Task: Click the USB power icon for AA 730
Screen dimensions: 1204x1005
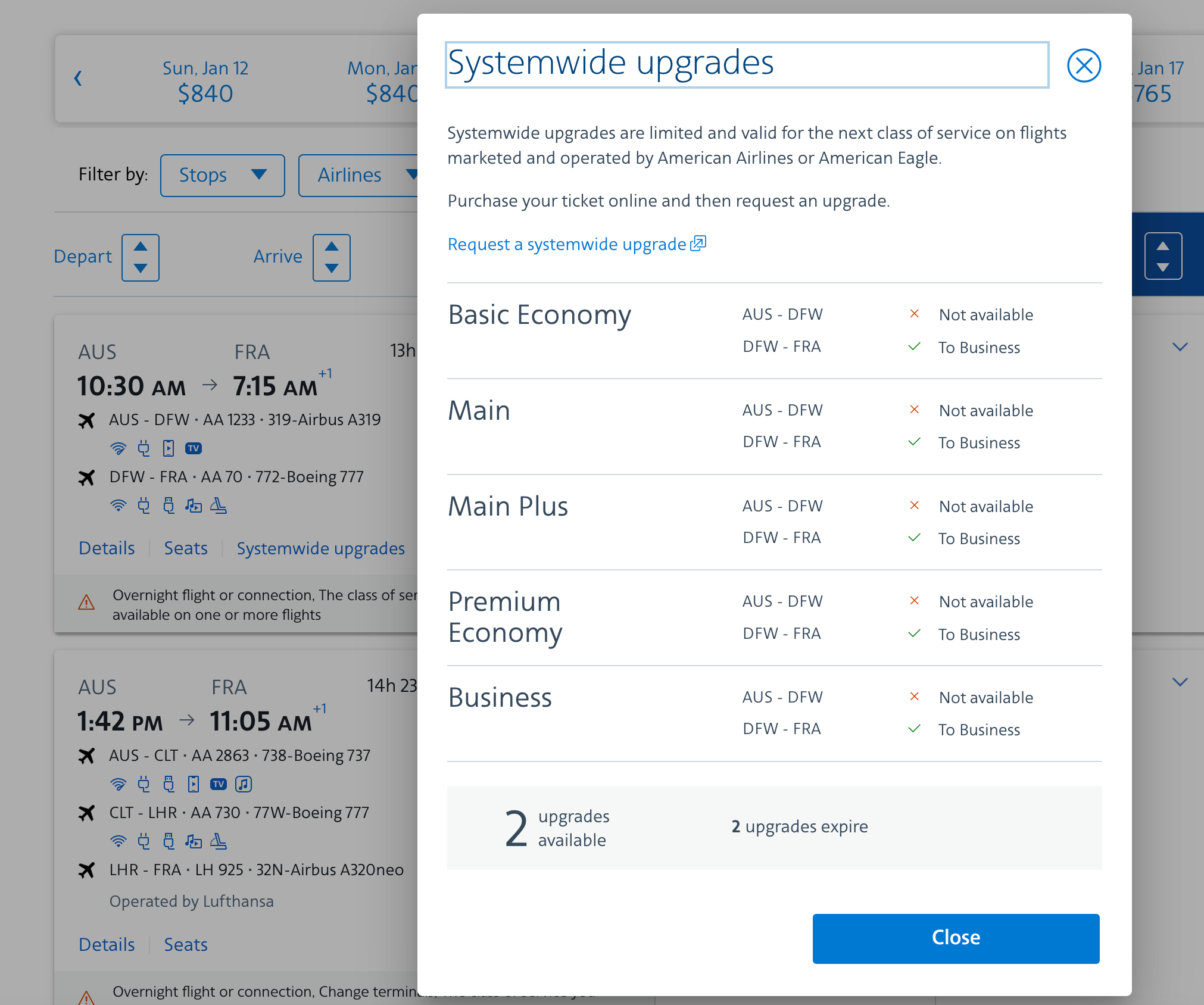Action: coord(169,841)
